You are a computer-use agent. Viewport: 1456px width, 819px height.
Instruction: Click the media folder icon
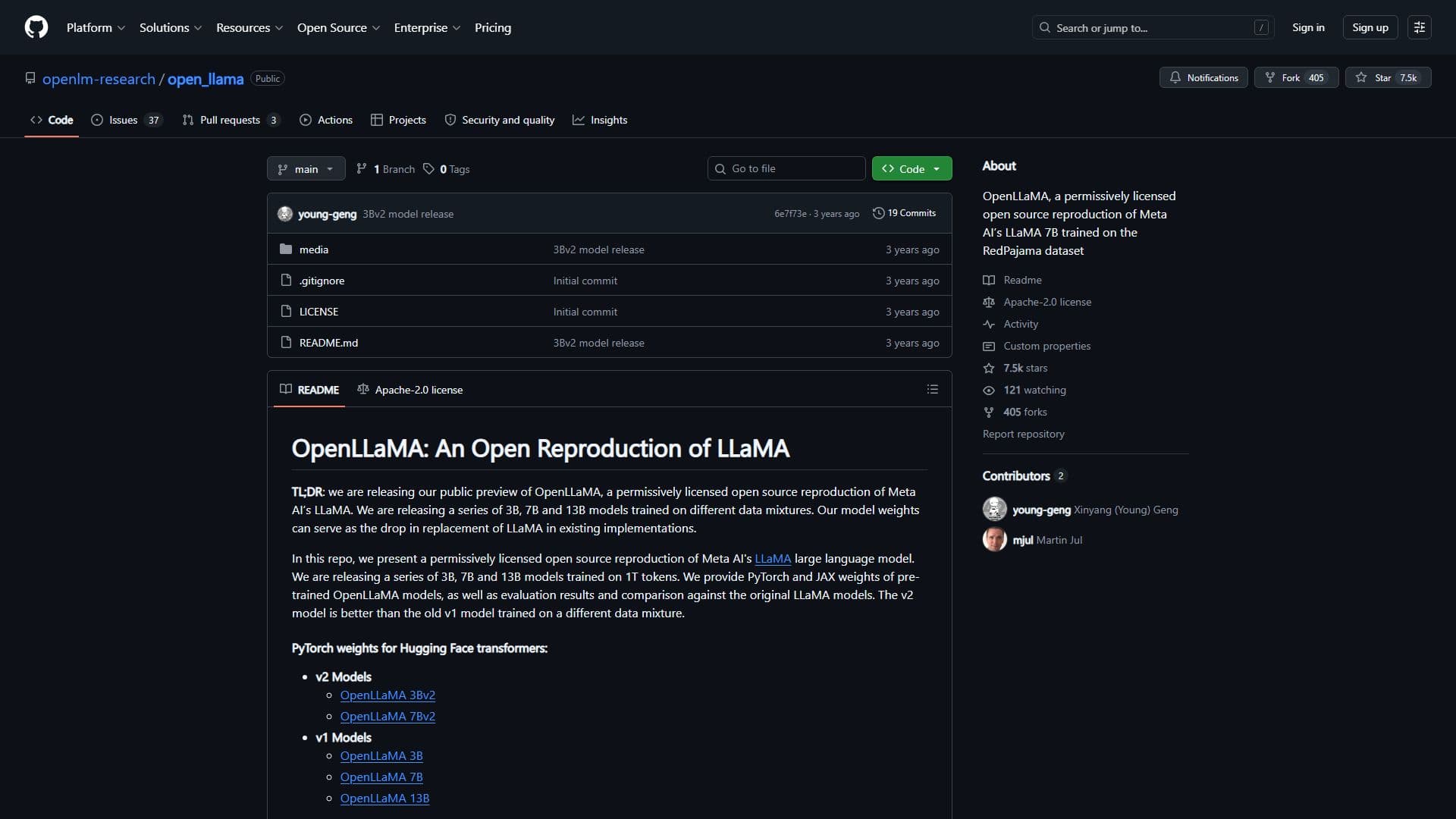[x=286, y=249]
